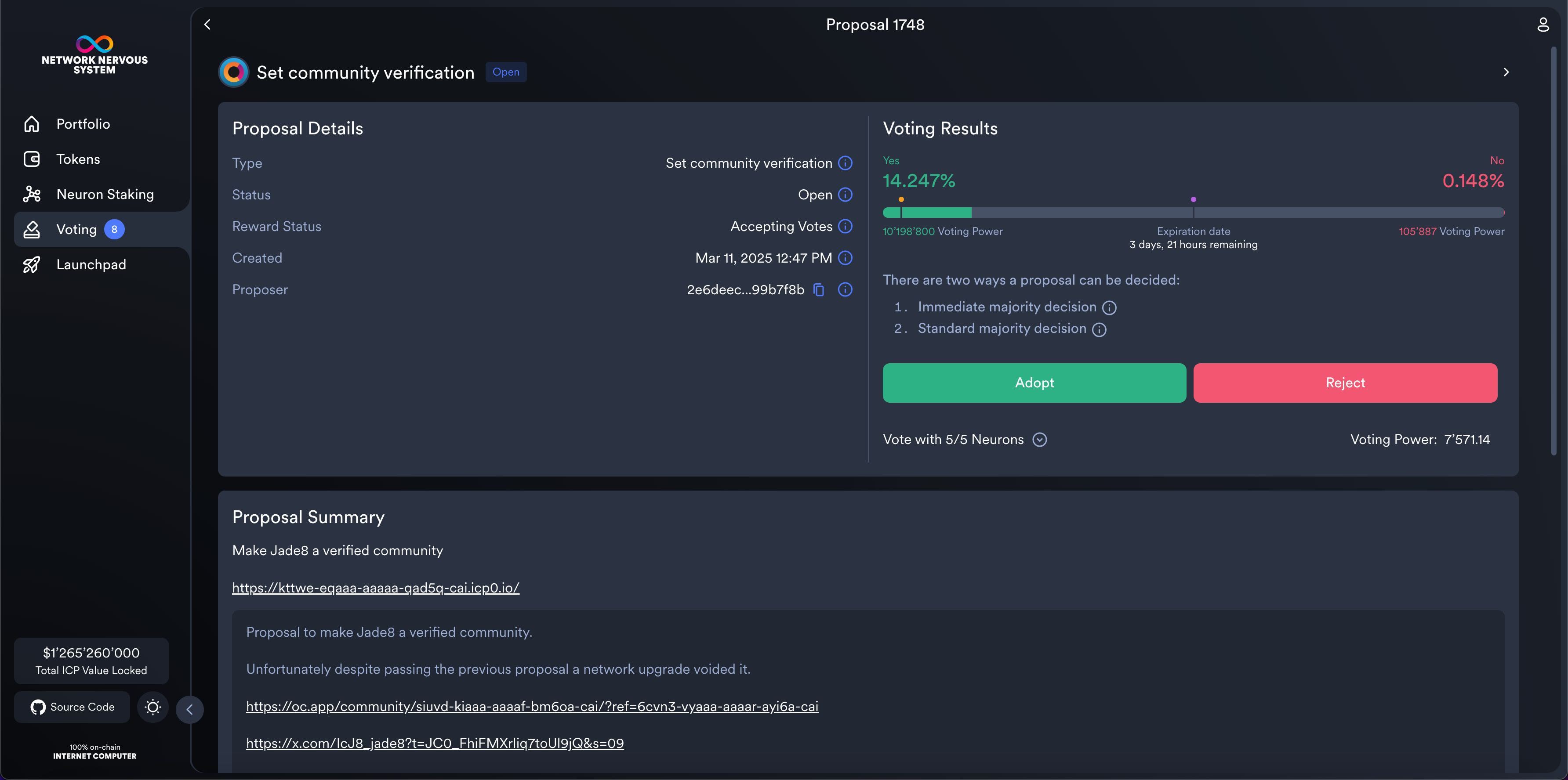Viewport: 1568px width, 780px height.
Task: Collapse the sidebar menu with round chevron
Action: [189, 709]
